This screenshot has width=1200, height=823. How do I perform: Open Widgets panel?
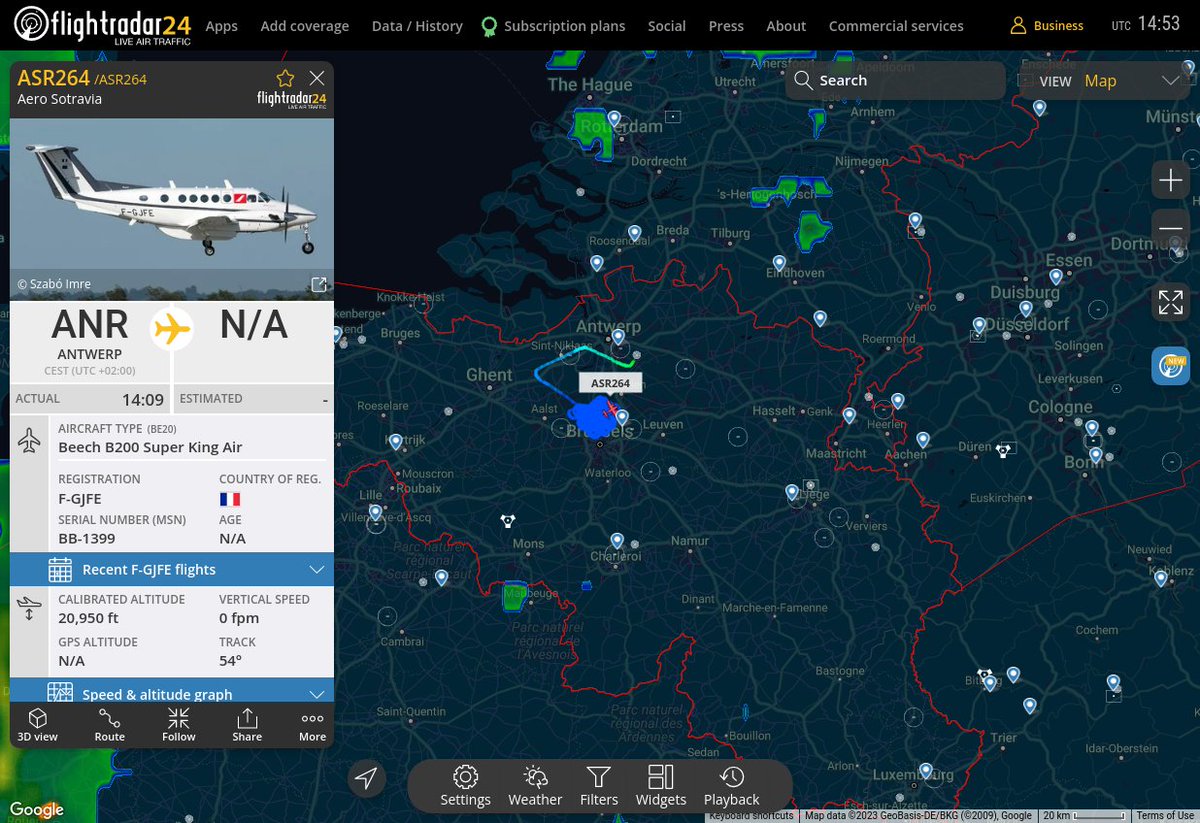(661, 785)
